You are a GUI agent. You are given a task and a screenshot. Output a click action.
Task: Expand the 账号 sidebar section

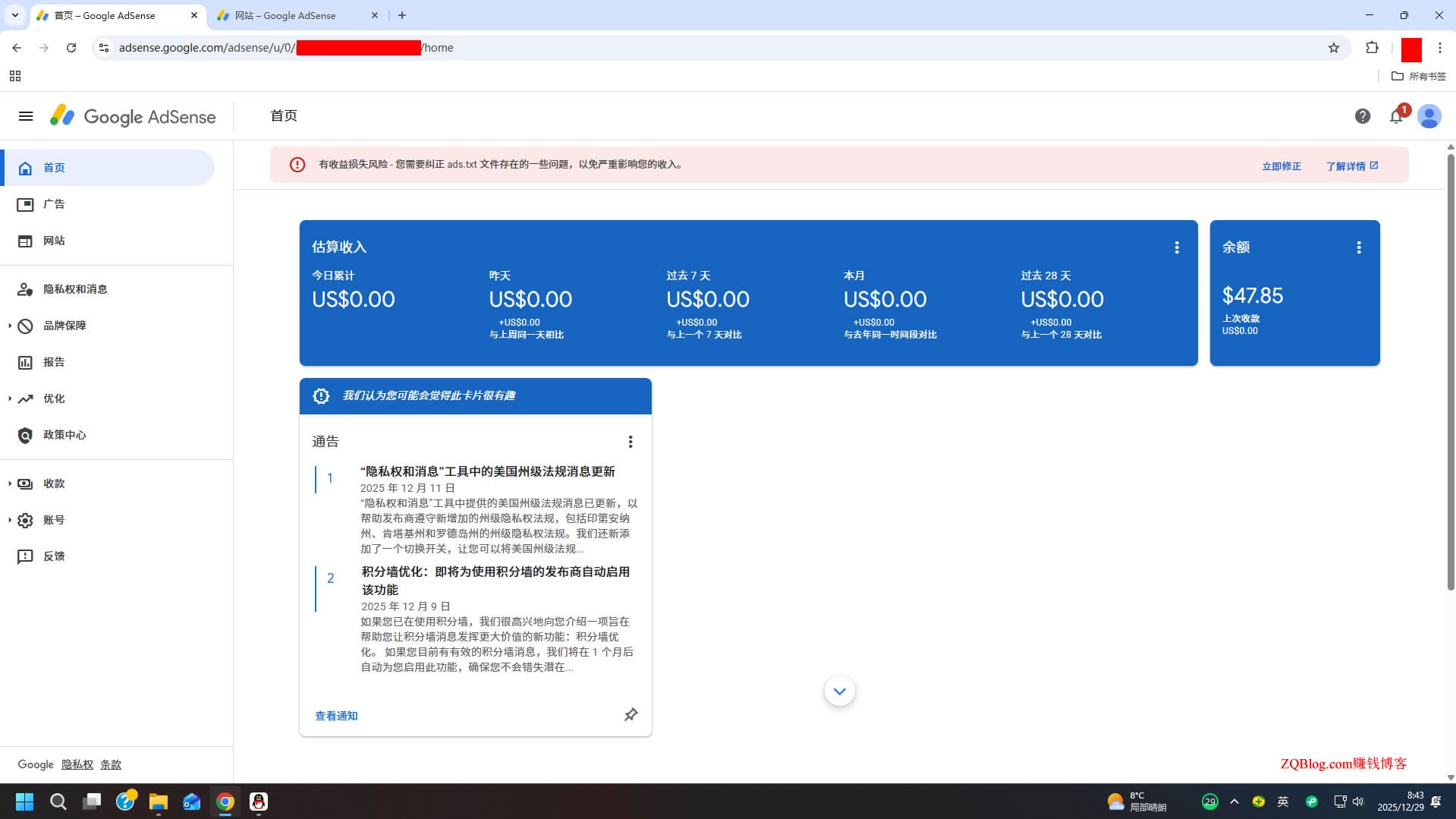(x=10, y=520)
